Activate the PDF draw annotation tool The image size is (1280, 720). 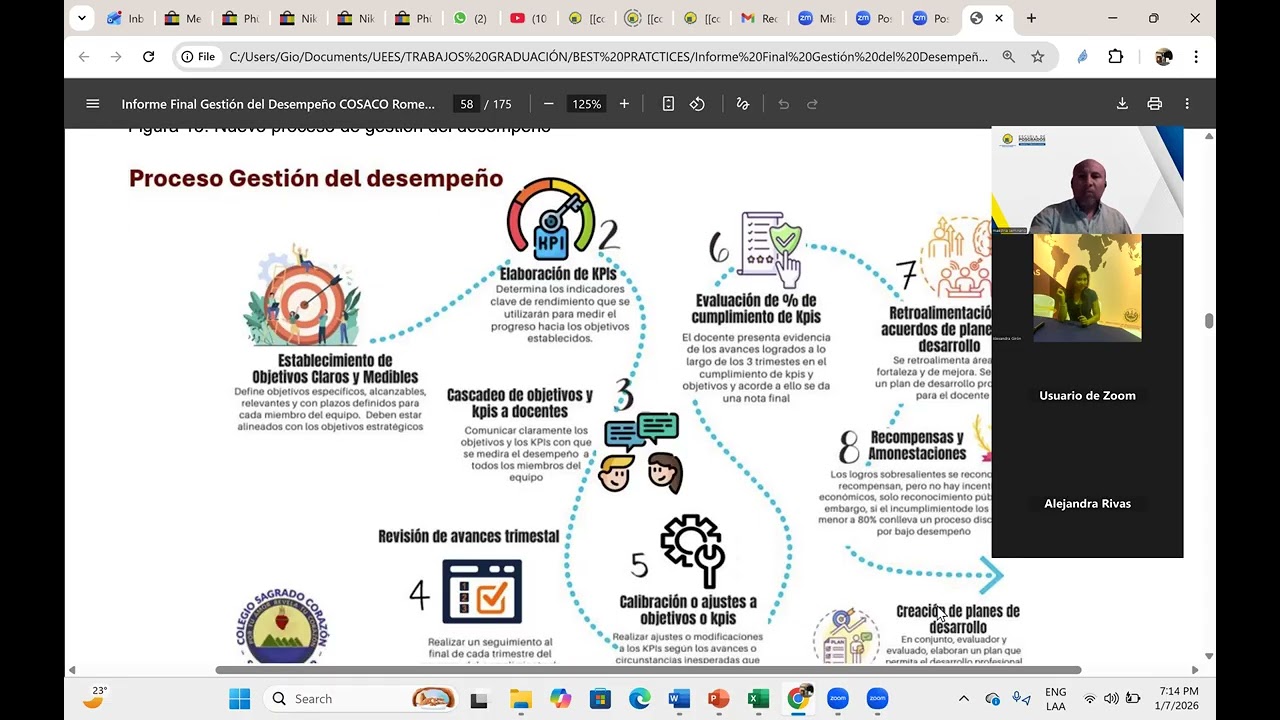tap(742, 104)
